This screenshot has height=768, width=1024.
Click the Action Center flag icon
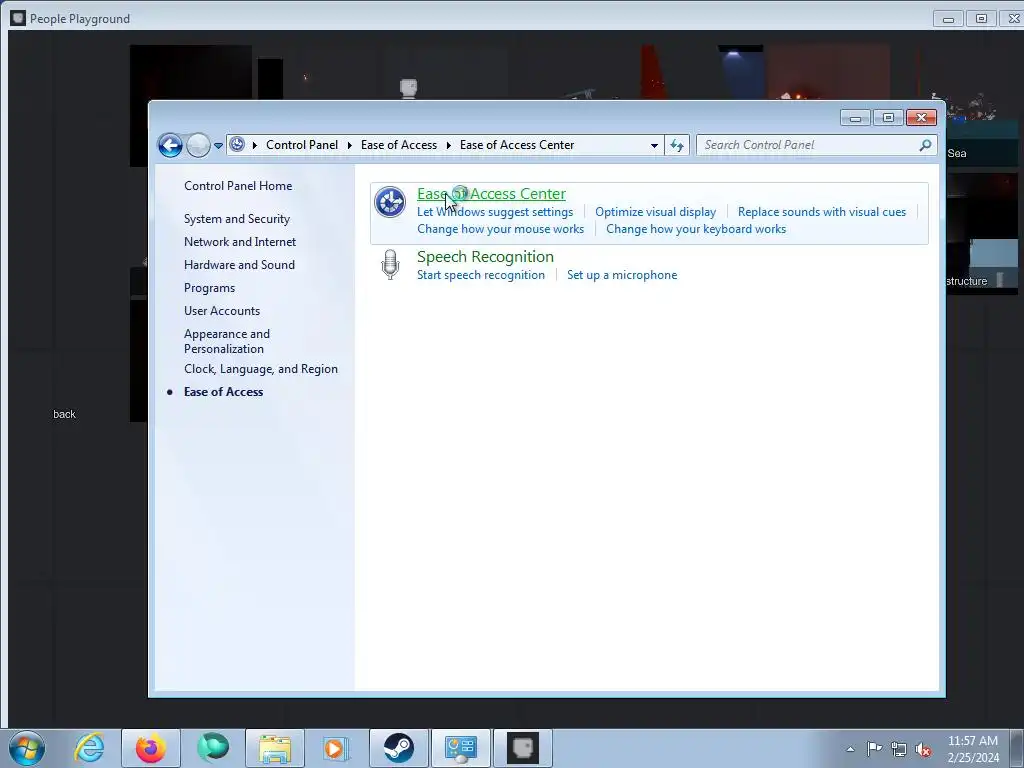(x=874, y=748)
